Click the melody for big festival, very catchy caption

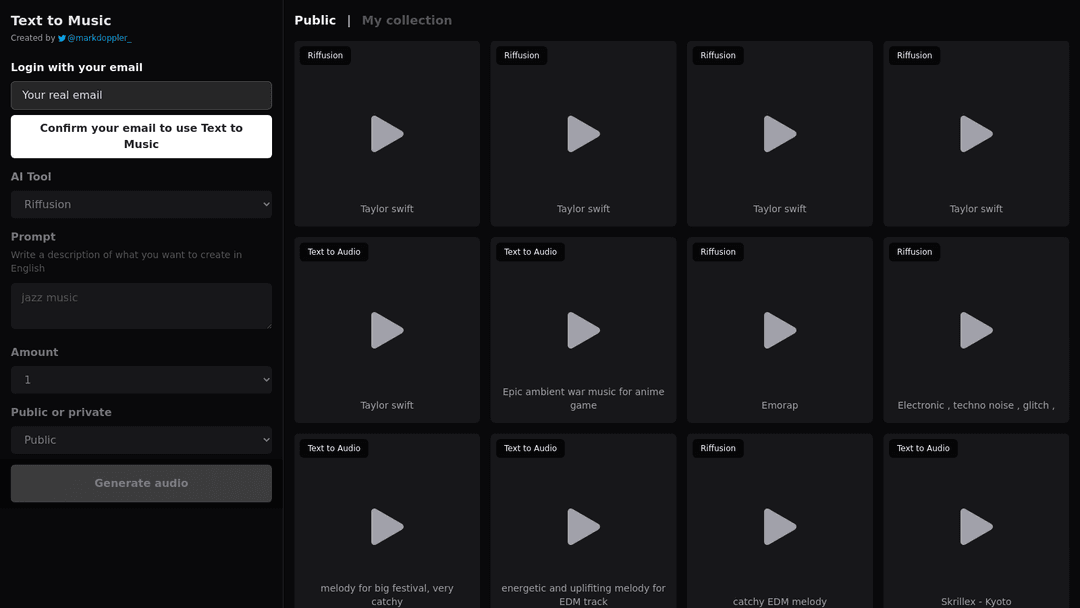[x=387, y=595]
